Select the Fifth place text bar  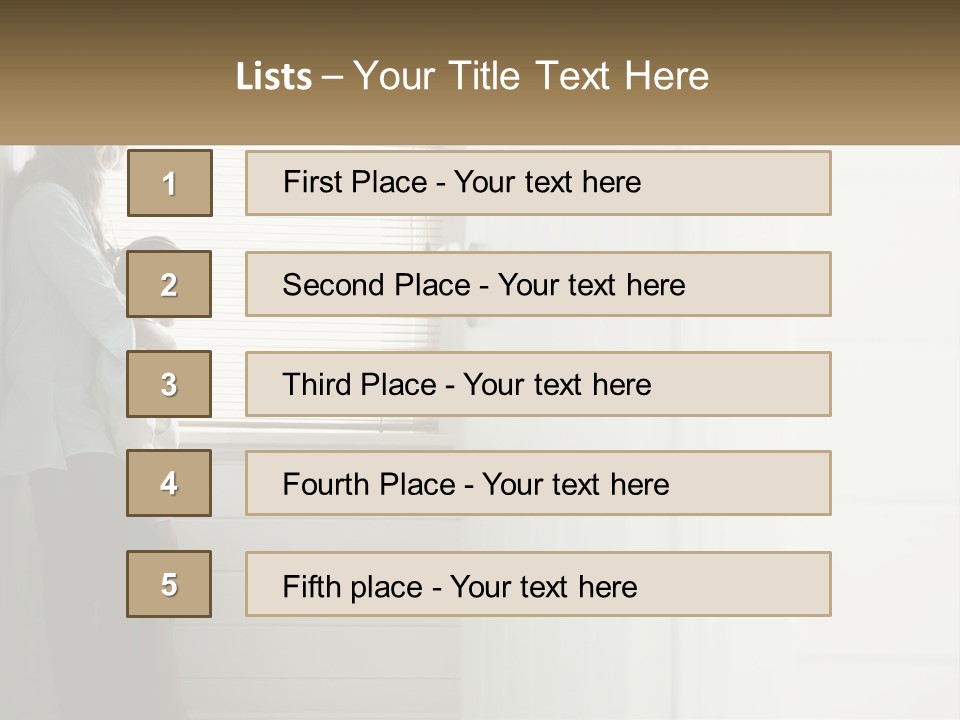pos(538,584)
